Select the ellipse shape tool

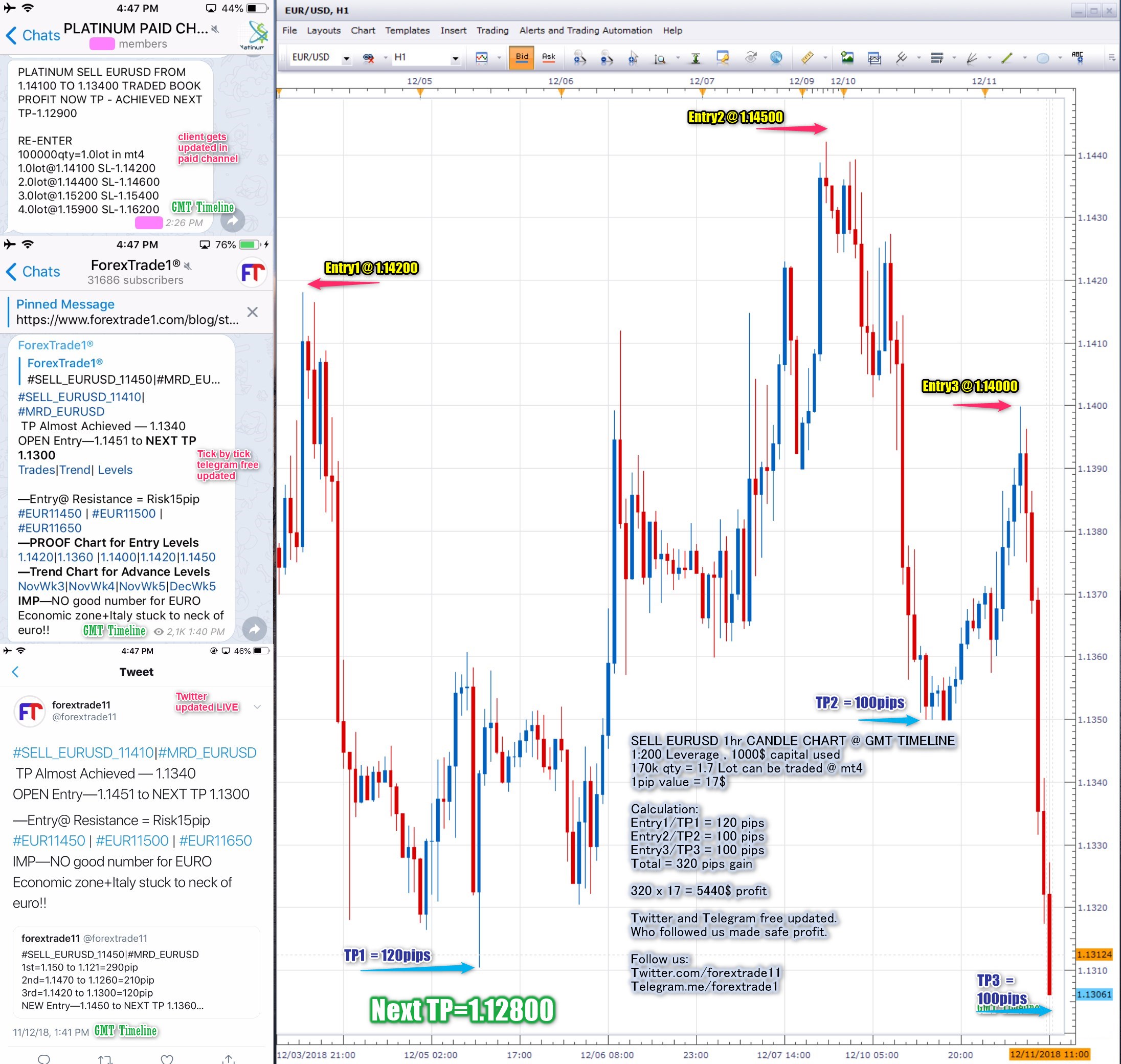1042,58
